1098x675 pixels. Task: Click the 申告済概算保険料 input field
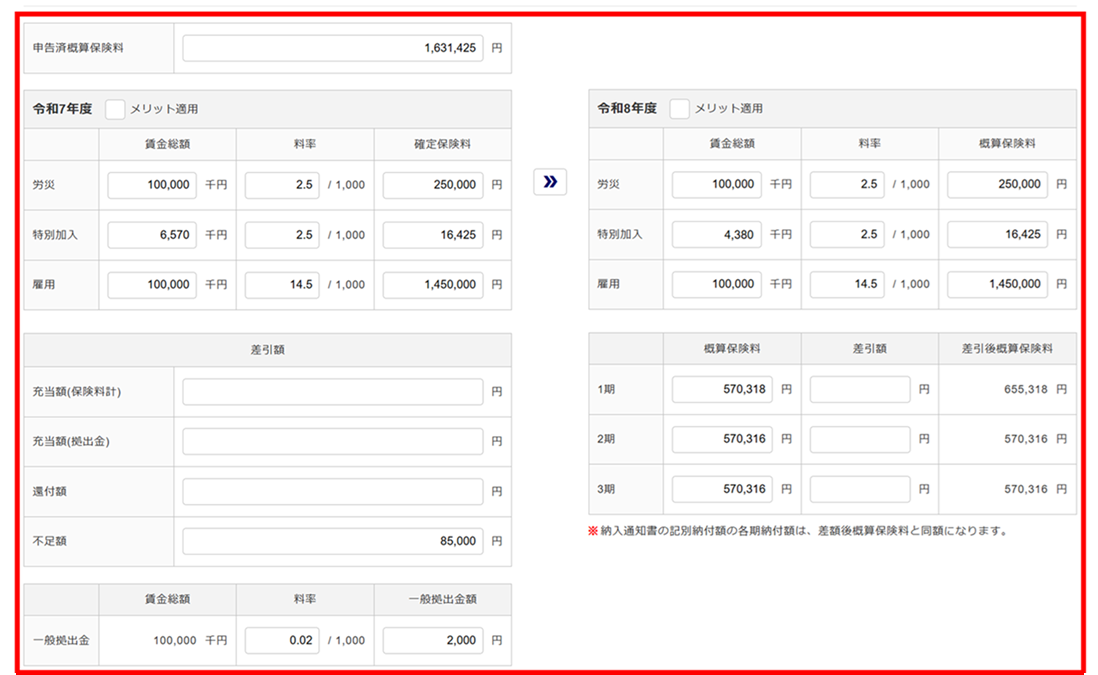(332, 48)
